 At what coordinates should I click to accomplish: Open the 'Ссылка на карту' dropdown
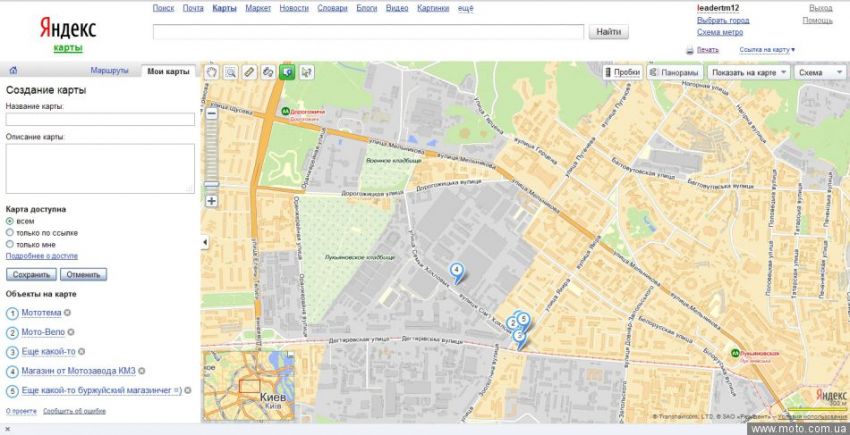click(767, 49)
